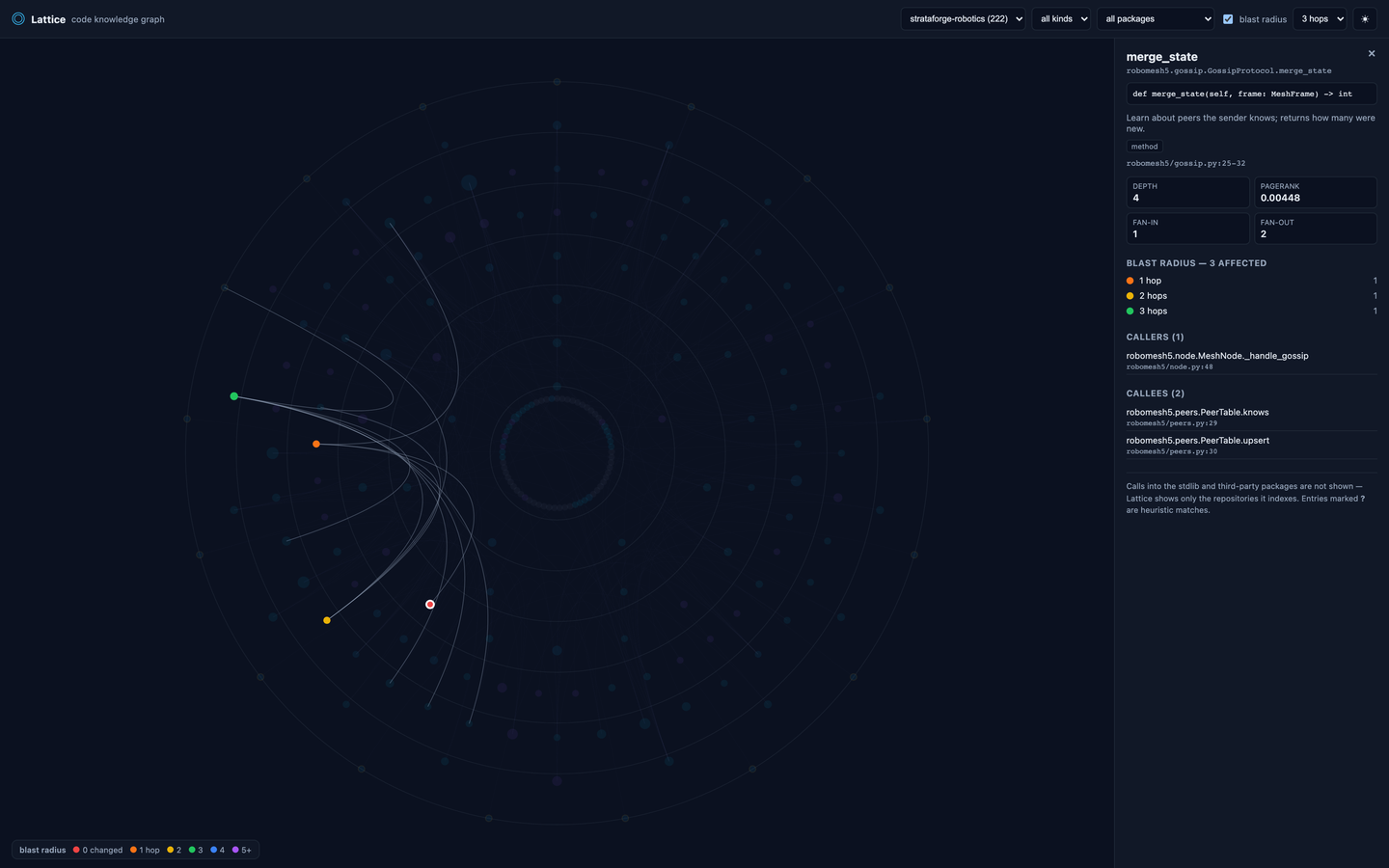Click the 3 hops row in the panel
This screenshot has height=868, width=1389.
(x=1251, y=311)
